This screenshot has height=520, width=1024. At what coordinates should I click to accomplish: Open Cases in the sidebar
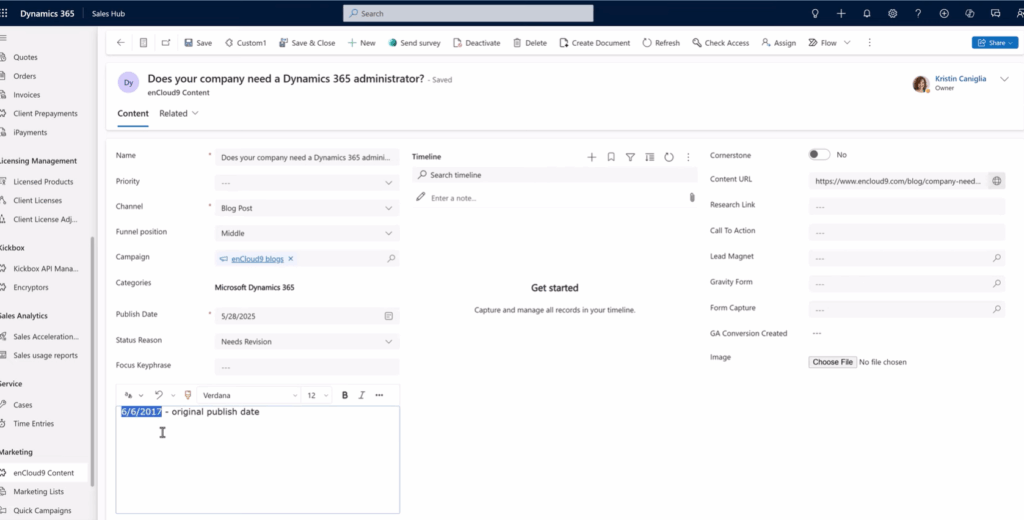tap(23, 405)
